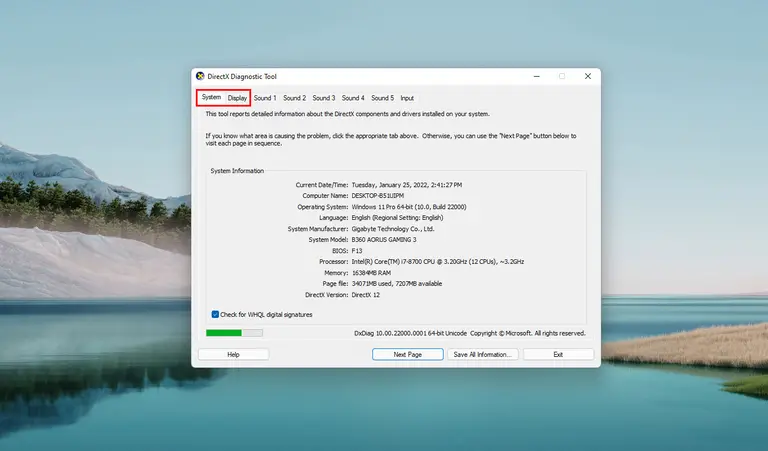Click the DirectX 12 version value

point(365,295)
